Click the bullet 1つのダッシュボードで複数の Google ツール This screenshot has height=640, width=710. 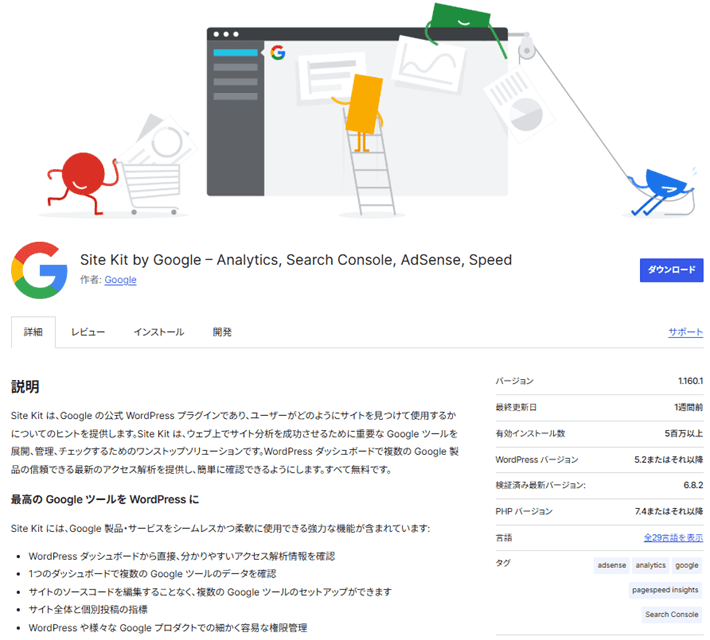(152, 574)
